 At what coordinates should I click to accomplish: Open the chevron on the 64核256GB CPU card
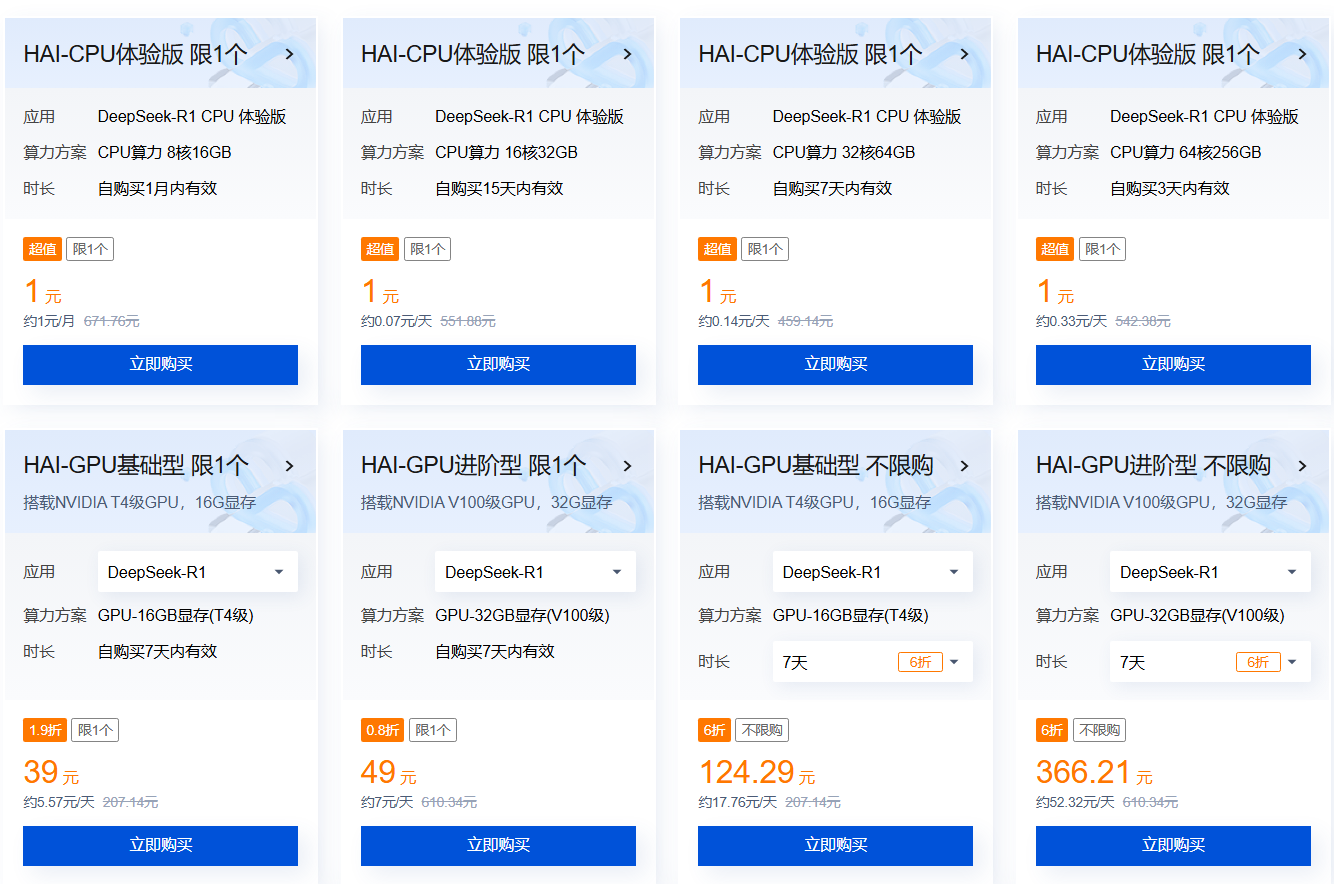(x=1302, y=54)
